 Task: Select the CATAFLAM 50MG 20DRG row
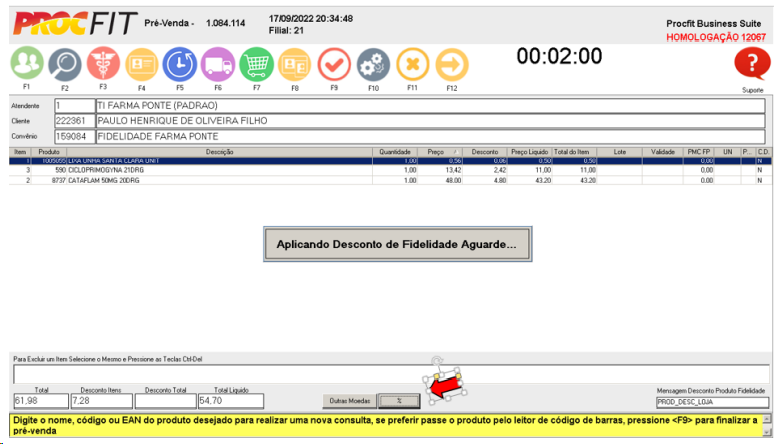pos(390,180)
